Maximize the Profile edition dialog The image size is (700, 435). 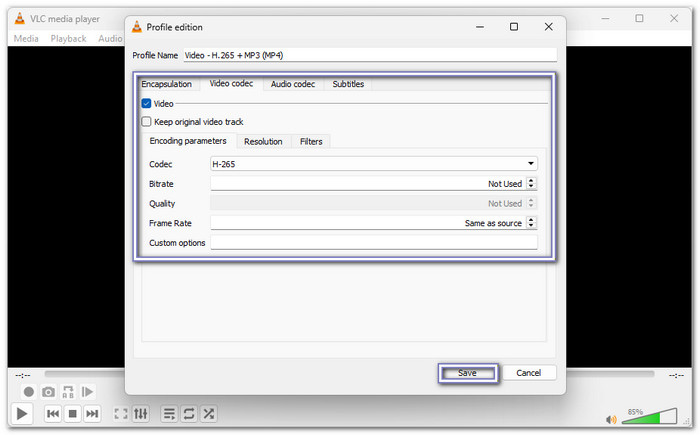tap(514, 27)
